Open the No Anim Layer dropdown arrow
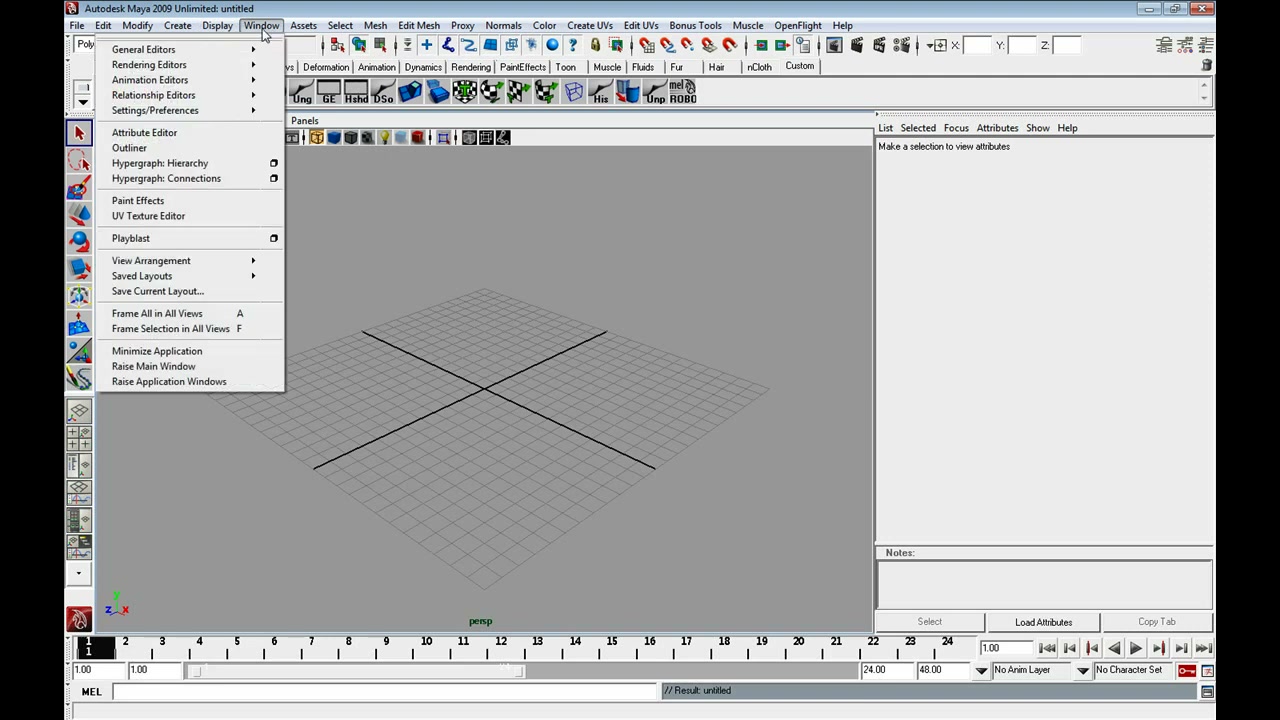Image resolution: width=1280 pixels, height=720 pixels. (x=981, y=670)
